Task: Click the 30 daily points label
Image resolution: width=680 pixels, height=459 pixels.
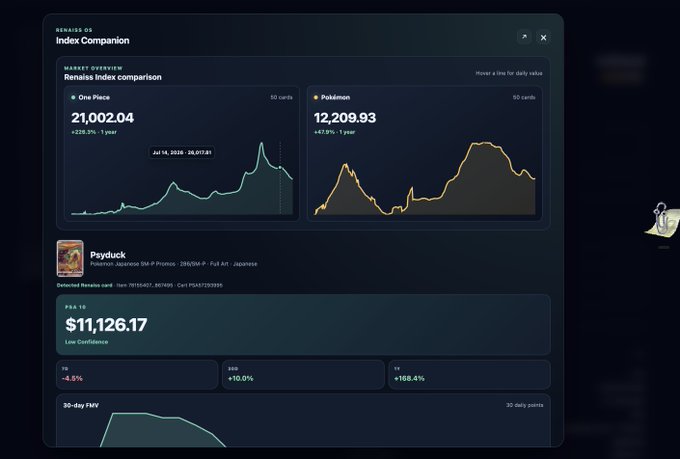Action: [524, 405]
